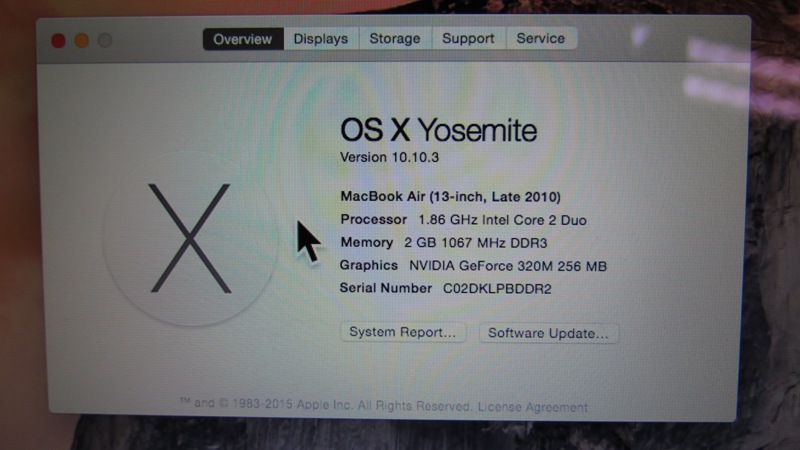Go to the Storage tab
The width and height of the screenshot is (800, 450).
tap(395, 39)
